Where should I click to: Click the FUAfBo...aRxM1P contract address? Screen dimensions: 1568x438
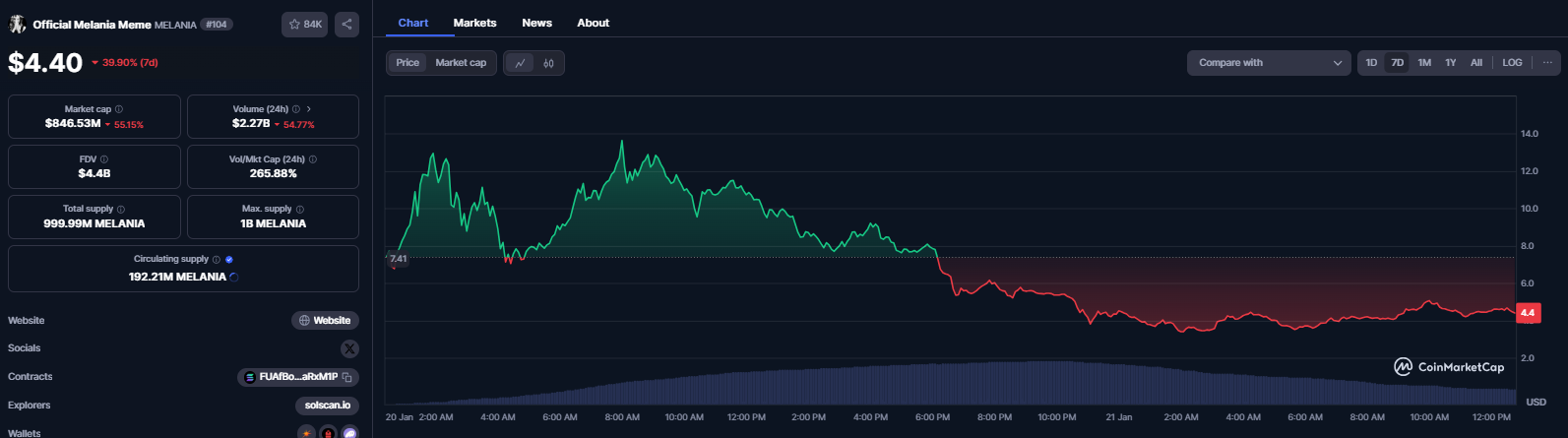298,377
